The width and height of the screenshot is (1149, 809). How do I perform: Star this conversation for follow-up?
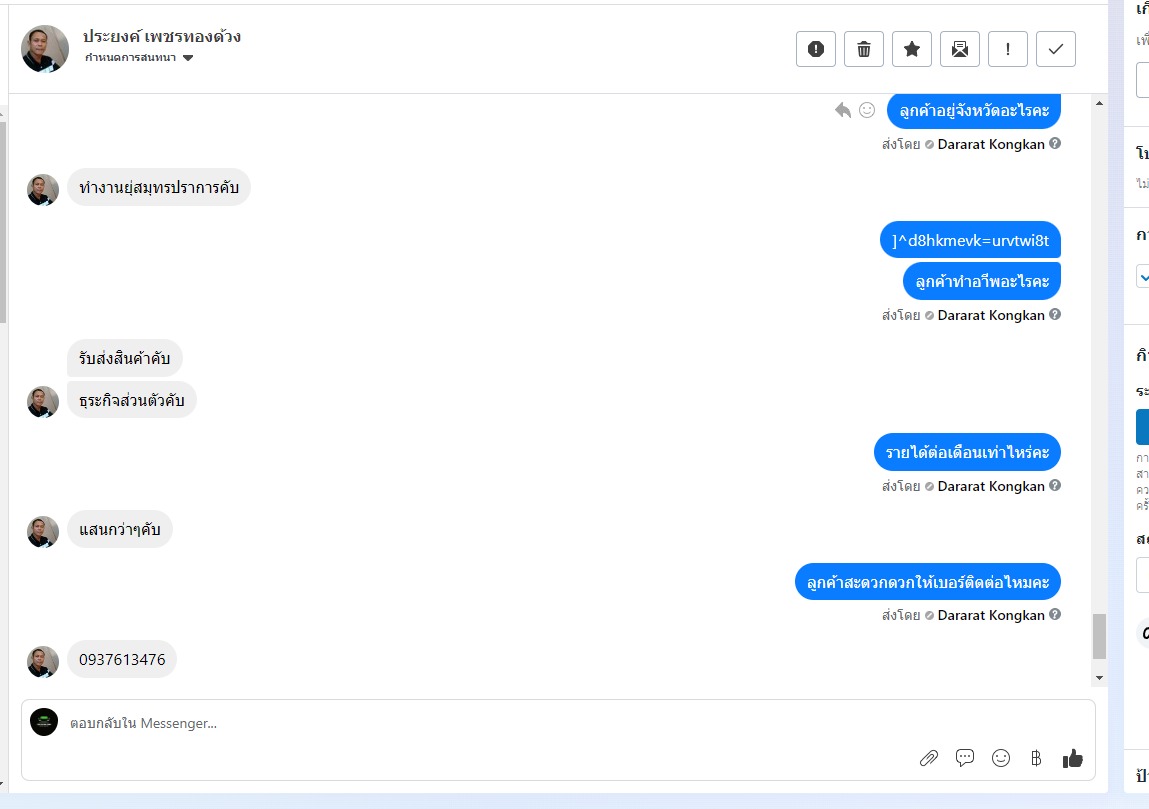click(x=912, y=49)
